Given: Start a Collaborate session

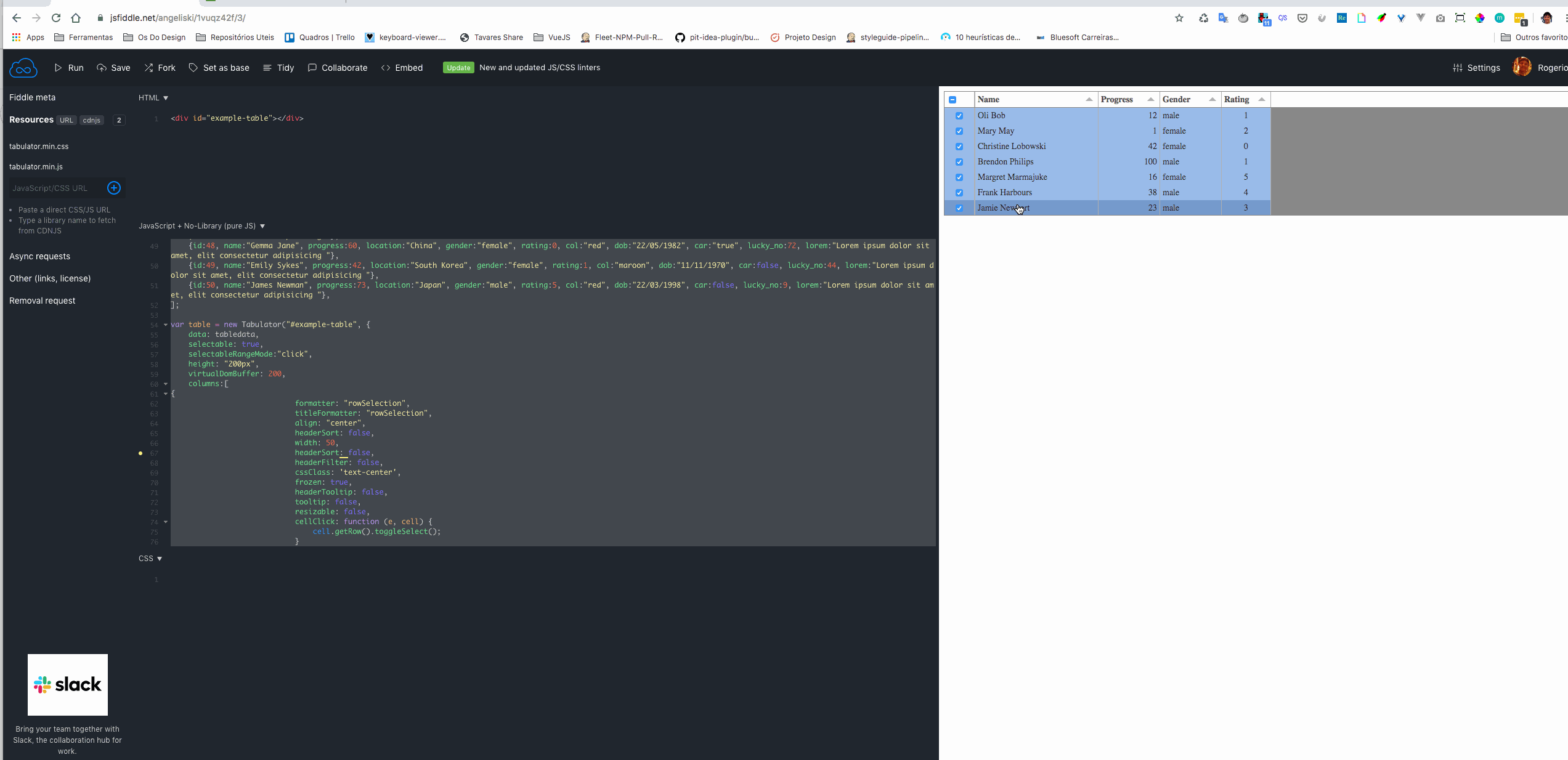Looking at the screenshot, I should tap(337, 68).
